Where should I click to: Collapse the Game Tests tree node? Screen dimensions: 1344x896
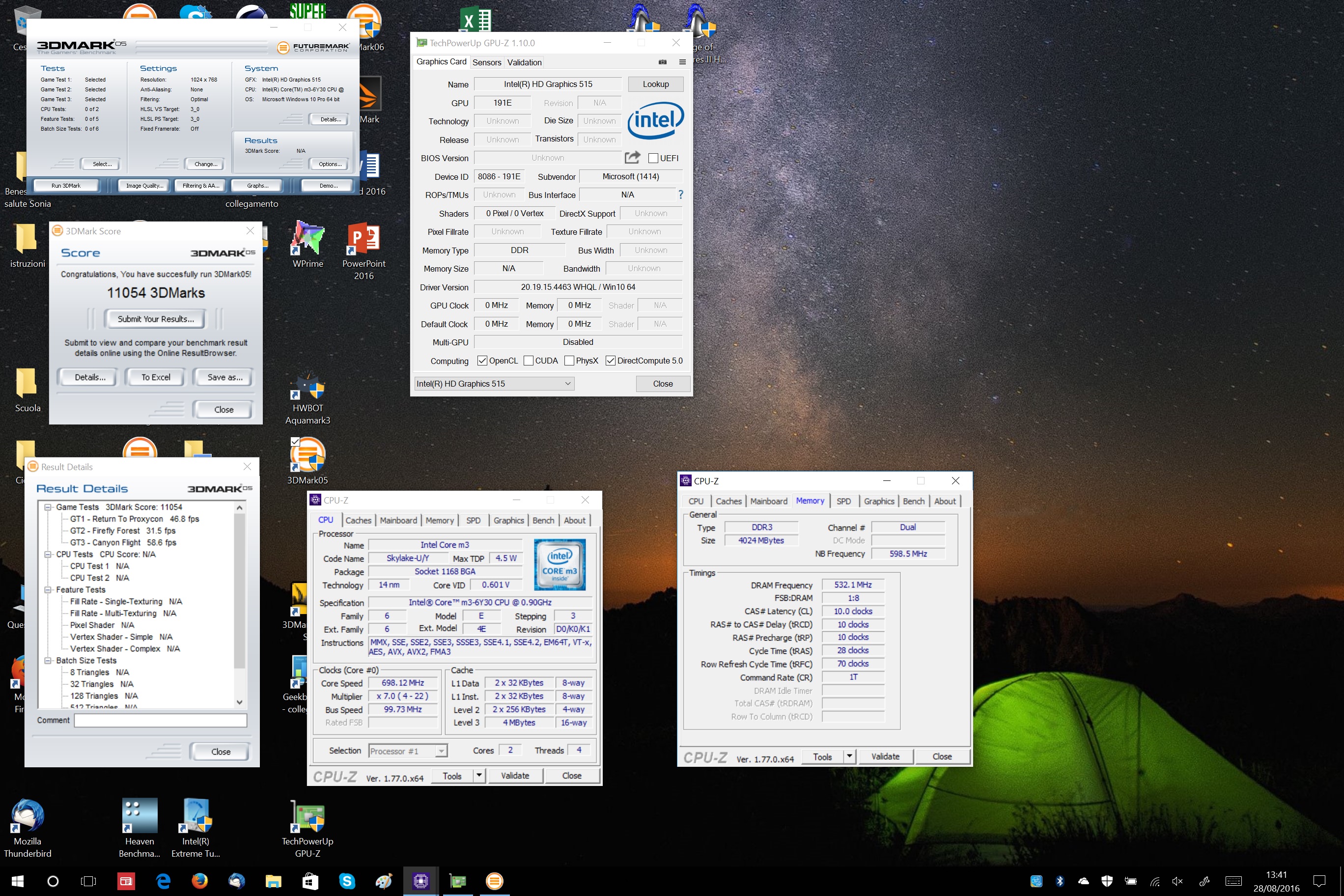49,507
